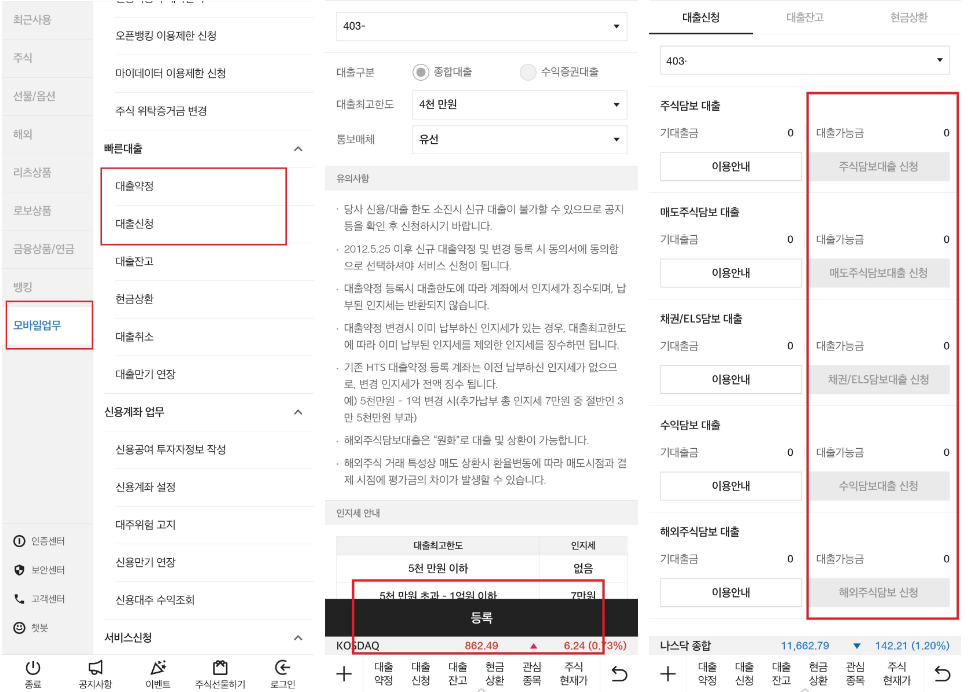
Task: Select 금융상품/연금 in left sidebar
Action: [x=49, y=249]
